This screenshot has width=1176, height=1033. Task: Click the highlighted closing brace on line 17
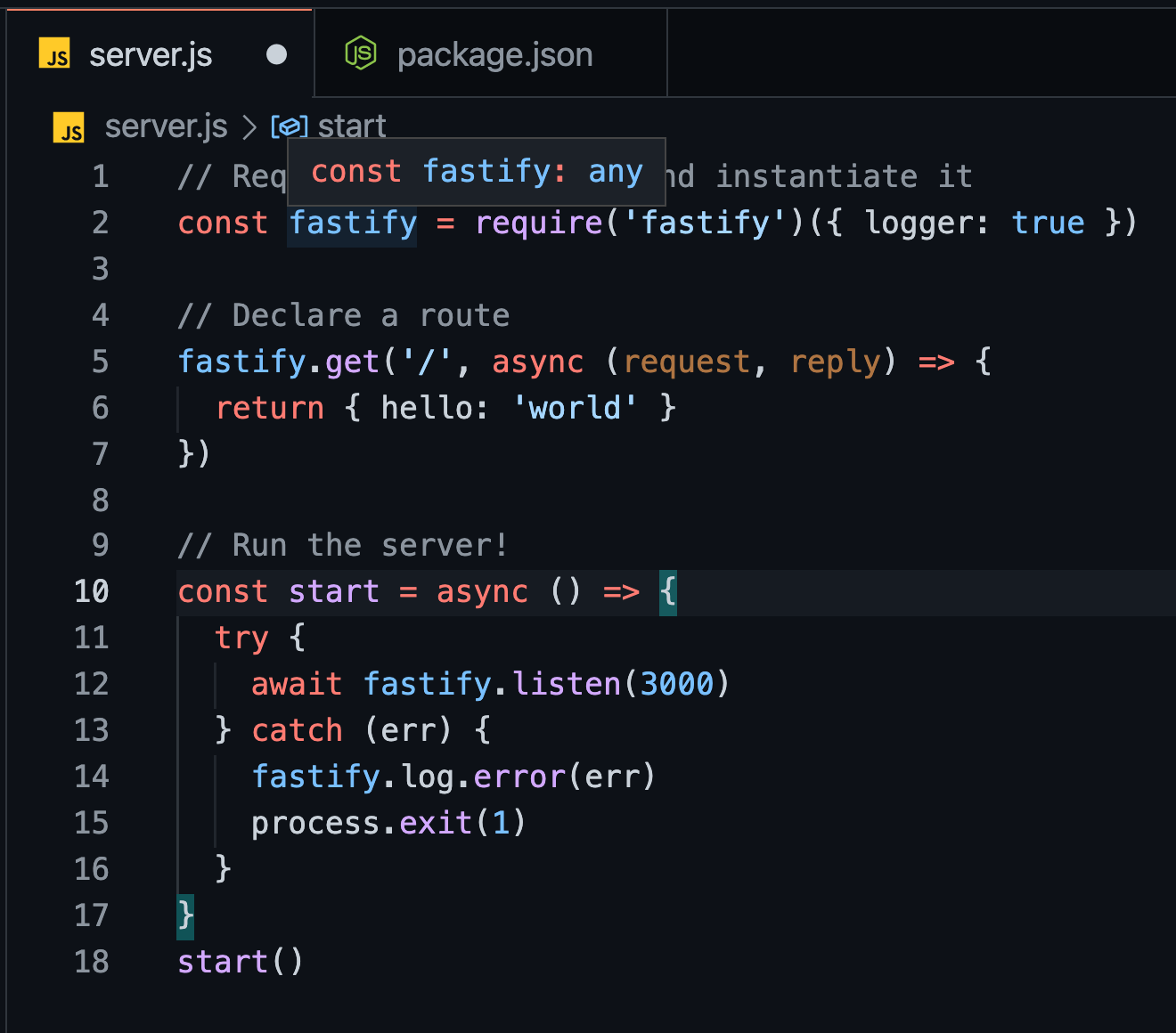[x=185, y=915]
